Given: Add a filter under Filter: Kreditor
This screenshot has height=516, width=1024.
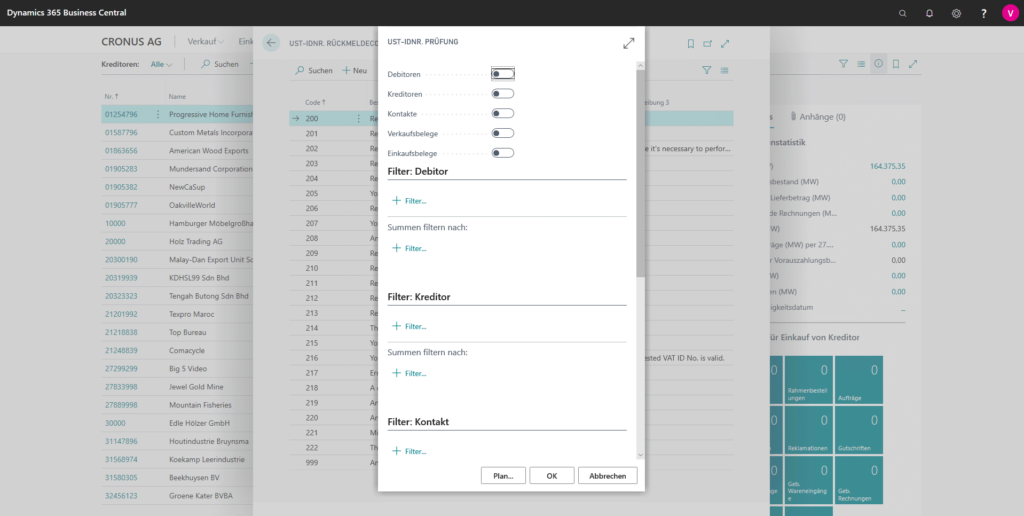Looking at the screenshot, I should tap(409, 326).
